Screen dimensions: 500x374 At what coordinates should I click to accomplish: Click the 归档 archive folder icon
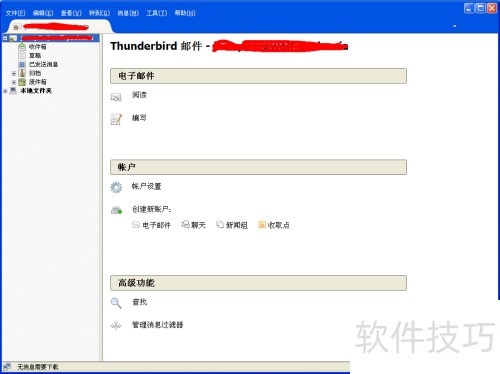22,73
